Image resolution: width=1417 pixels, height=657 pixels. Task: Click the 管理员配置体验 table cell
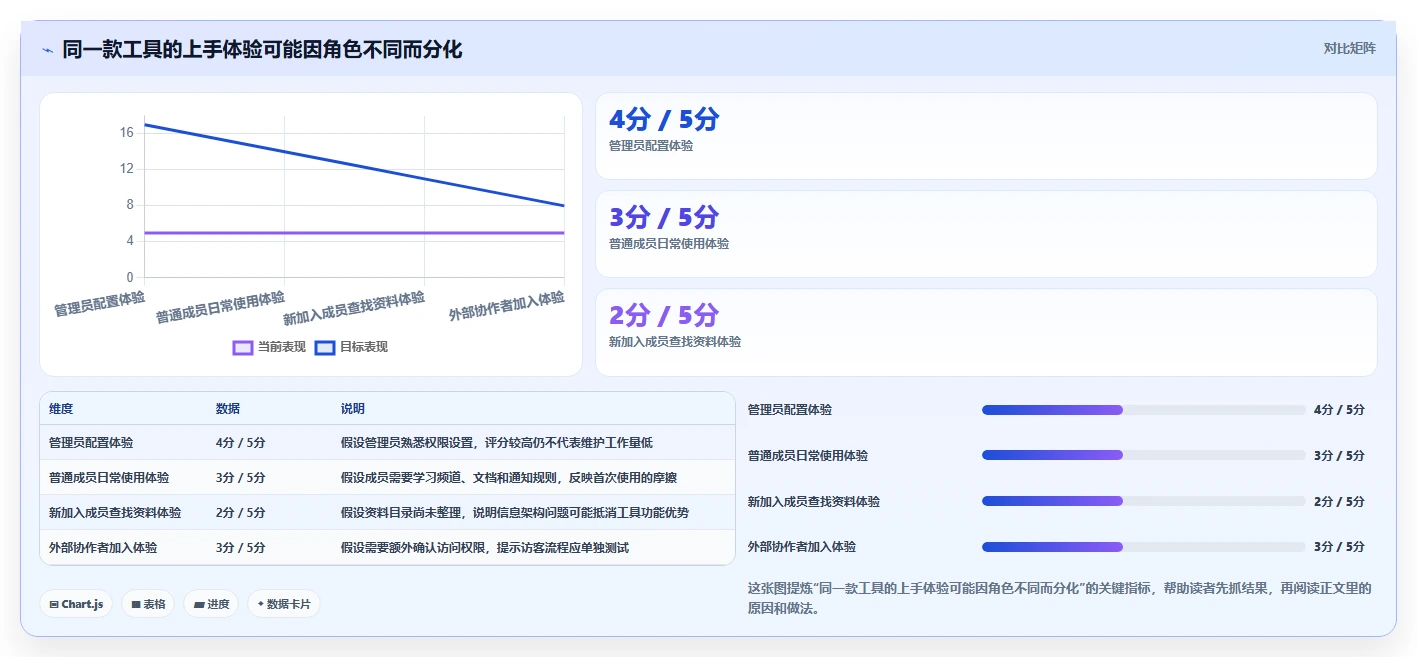pyautogui.click(x=91, y=442)
